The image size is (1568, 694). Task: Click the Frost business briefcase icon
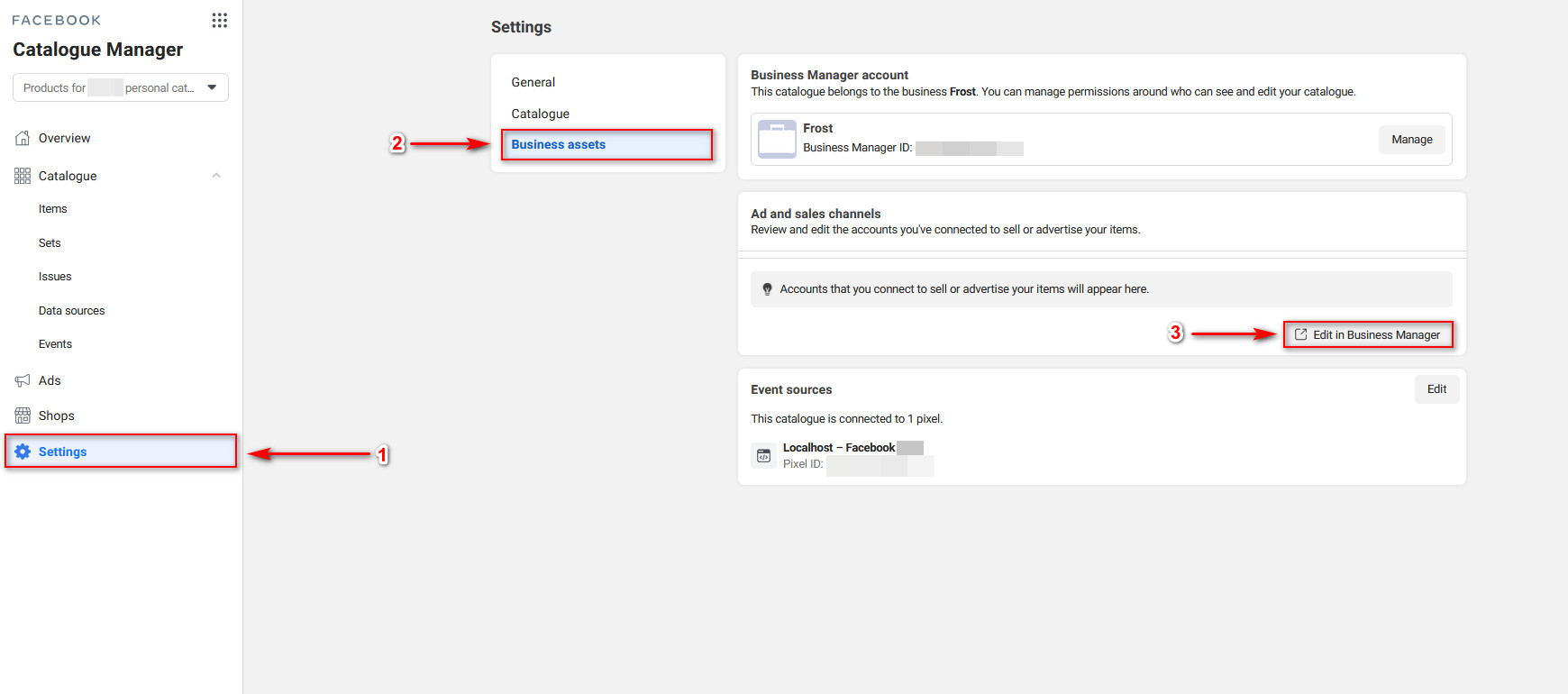tap(777, 139)
